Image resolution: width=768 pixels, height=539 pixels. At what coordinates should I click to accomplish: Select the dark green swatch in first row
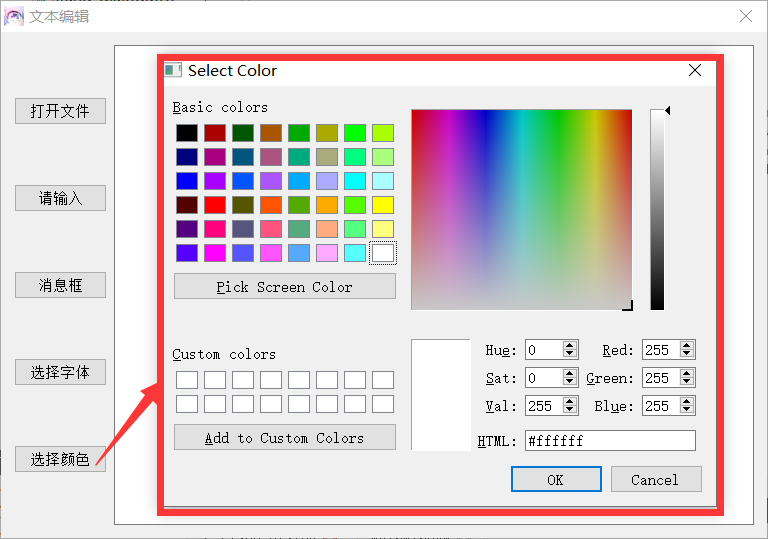click(x=243, y=133)
